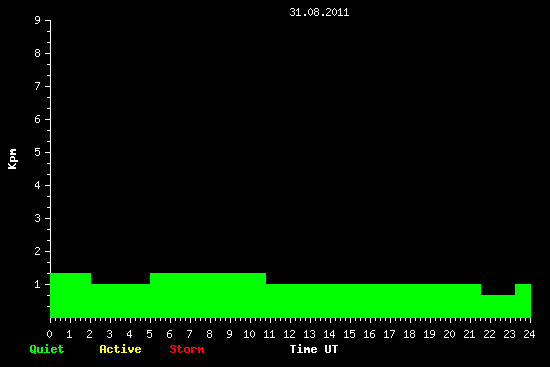550x367 pixels.
Task: Click the lowest green bar near hour 22
Action: 498,306
